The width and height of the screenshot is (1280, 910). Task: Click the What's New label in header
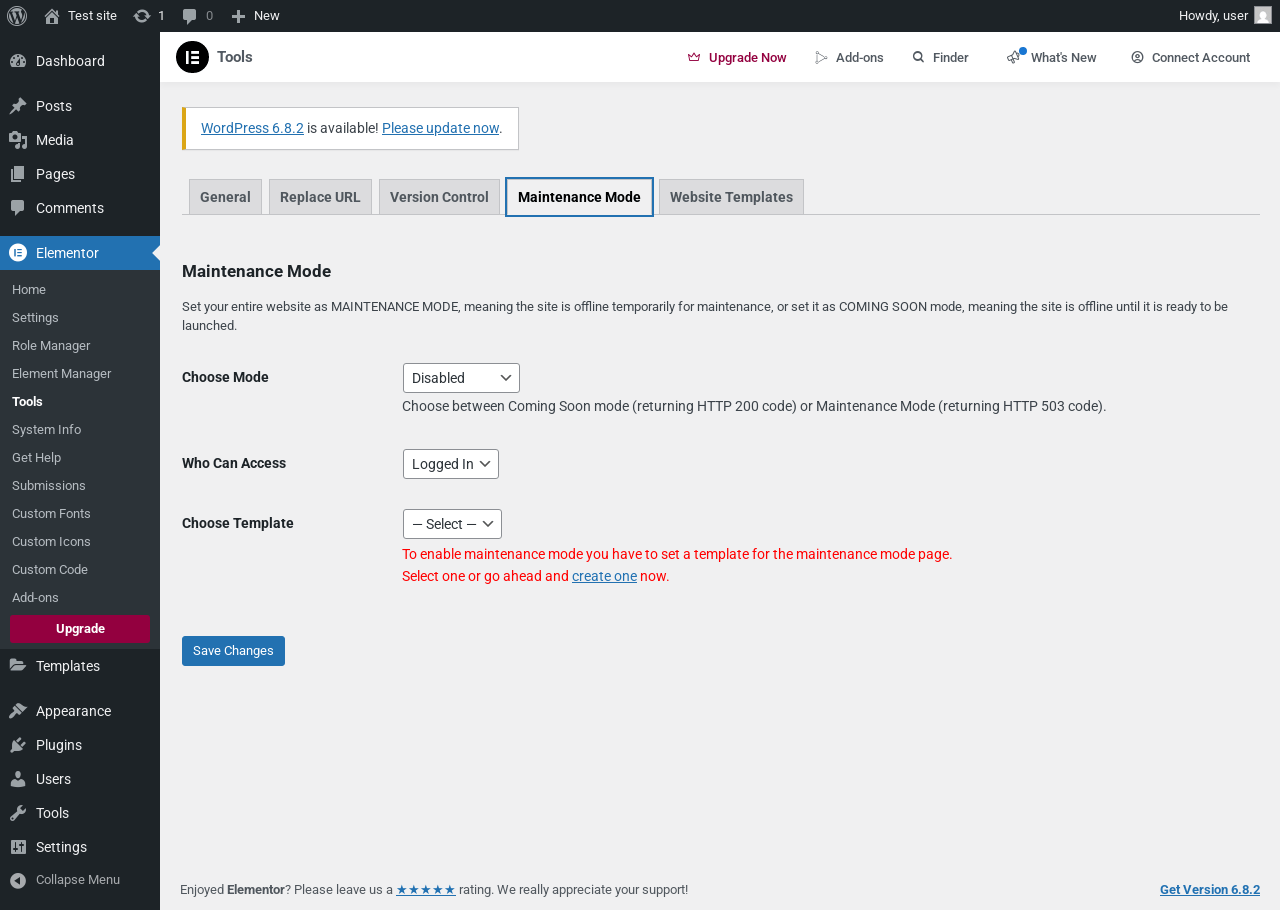pos(1064,58)
